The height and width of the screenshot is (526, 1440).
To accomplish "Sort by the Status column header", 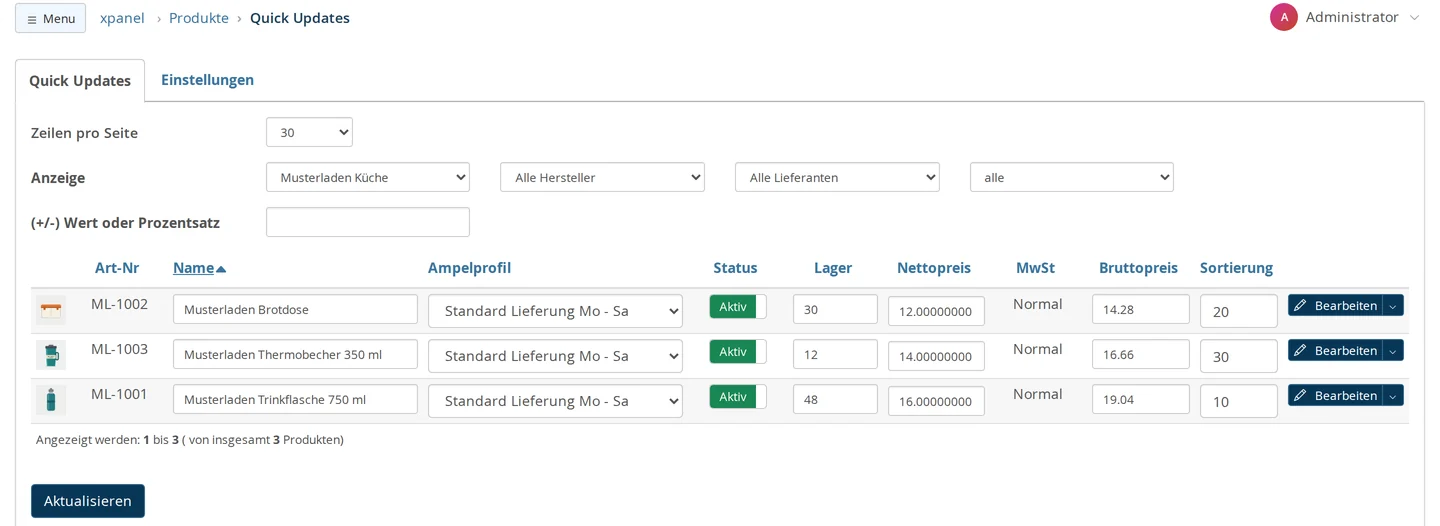I will (735, 268).
